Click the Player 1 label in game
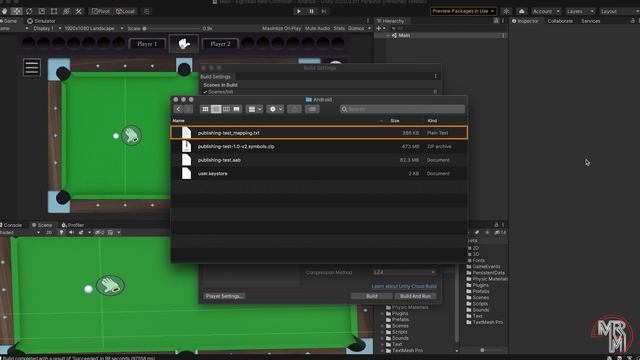Image resolution: width=640 pixels, height=360 pixels. click(147, 44)
